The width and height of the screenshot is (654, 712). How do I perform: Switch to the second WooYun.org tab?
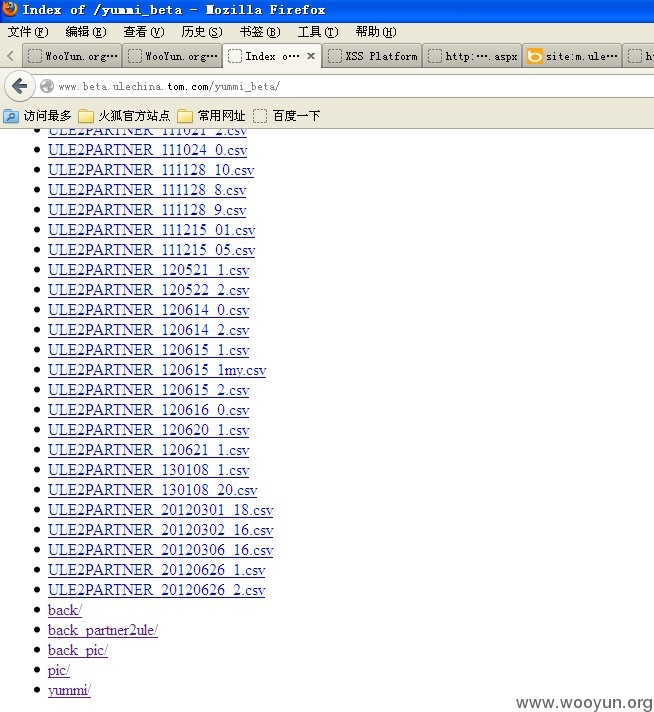[x=172, y=56]
